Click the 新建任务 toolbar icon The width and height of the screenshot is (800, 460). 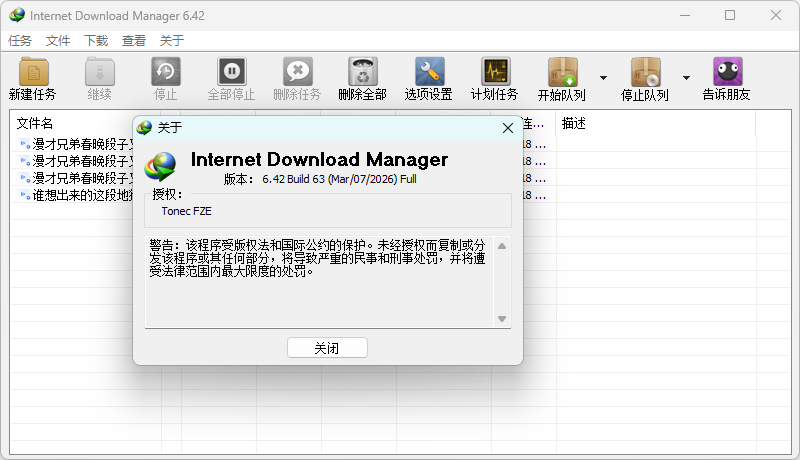coord(33,72)
